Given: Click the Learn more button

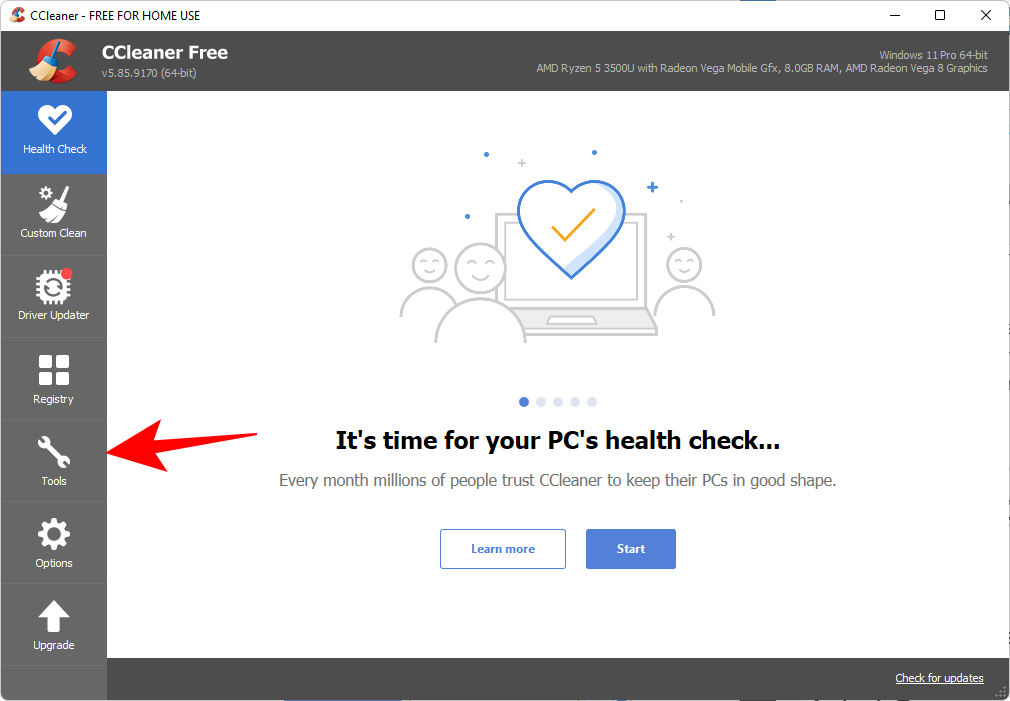Looking at the screenshot, I should tap(503, 549).
